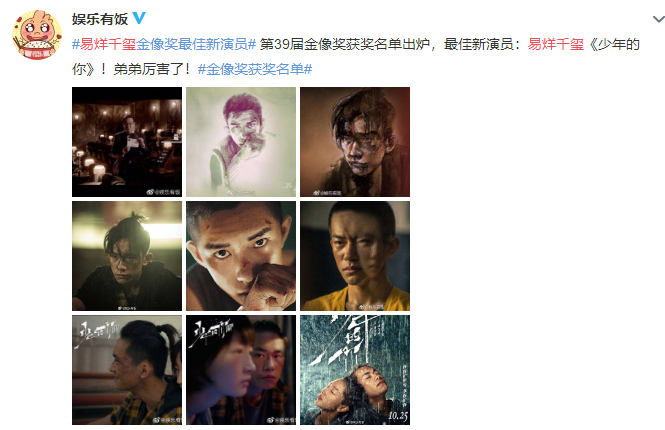The height and width of the screenshot is (430, 665).
Task: Click the red 易烊千玺 name link
Action: pyautogui.click(x=556, y=44)
